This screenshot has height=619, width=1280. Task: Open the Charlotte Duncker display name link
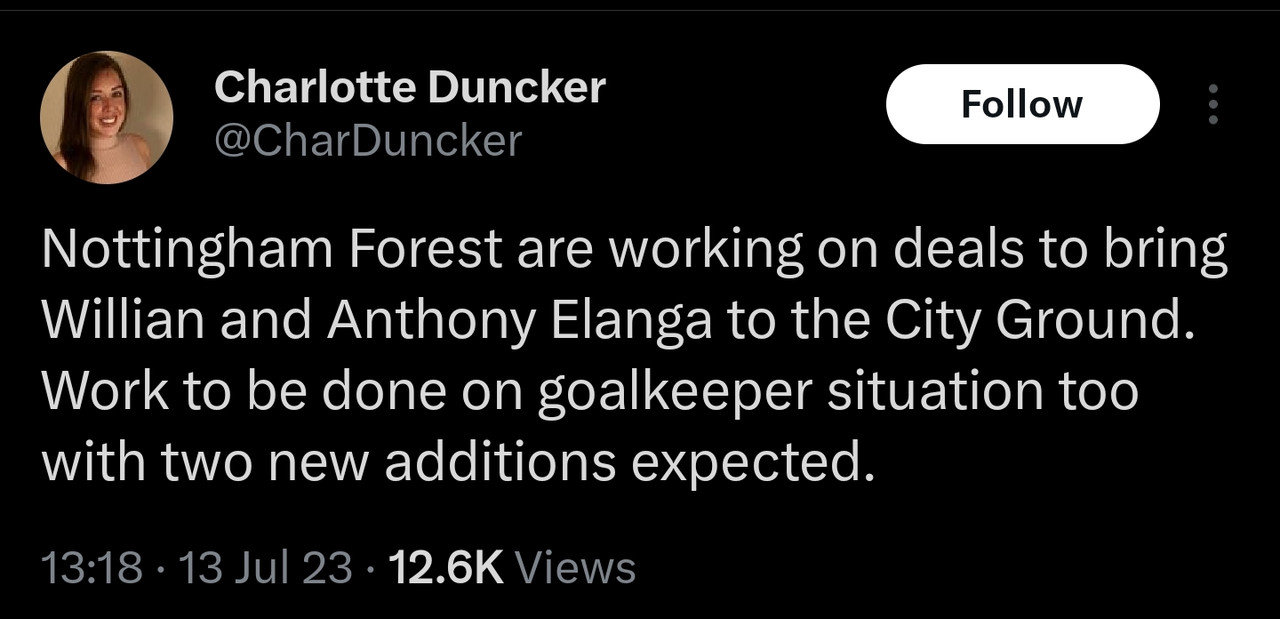coord(410,87)
